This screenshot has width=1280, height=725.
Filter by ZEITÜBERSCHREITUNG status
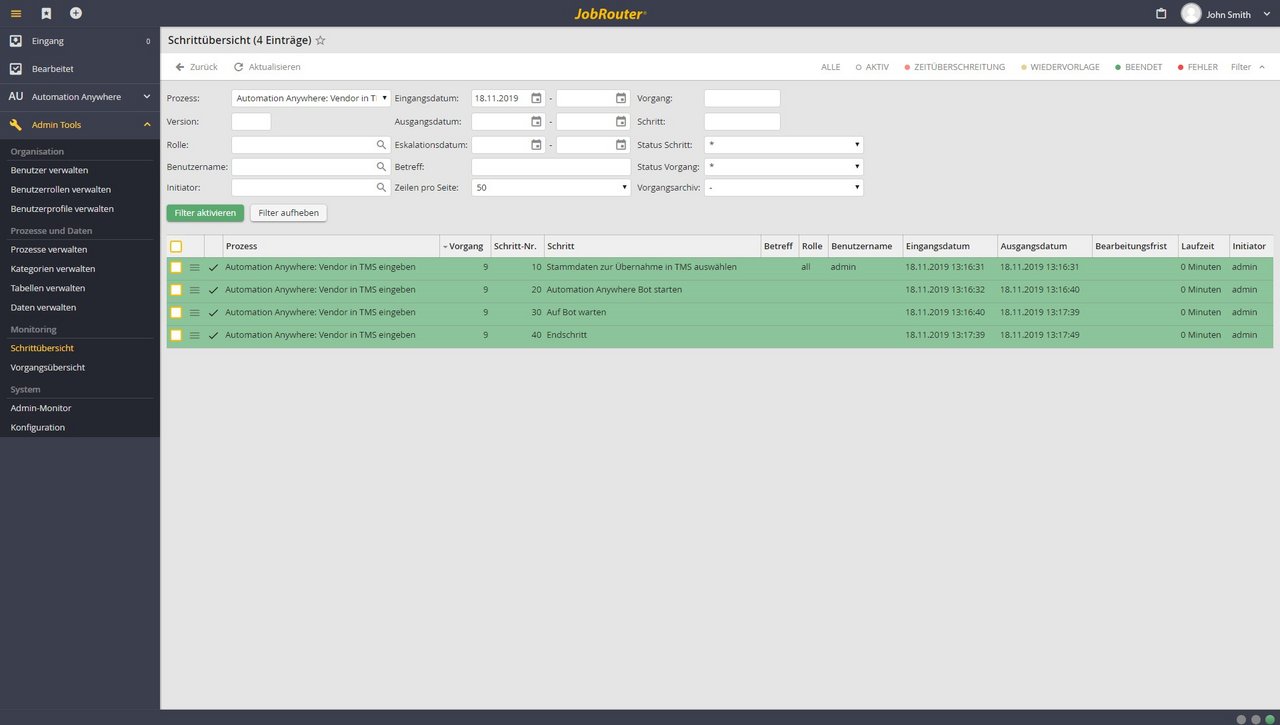[954, 67]
